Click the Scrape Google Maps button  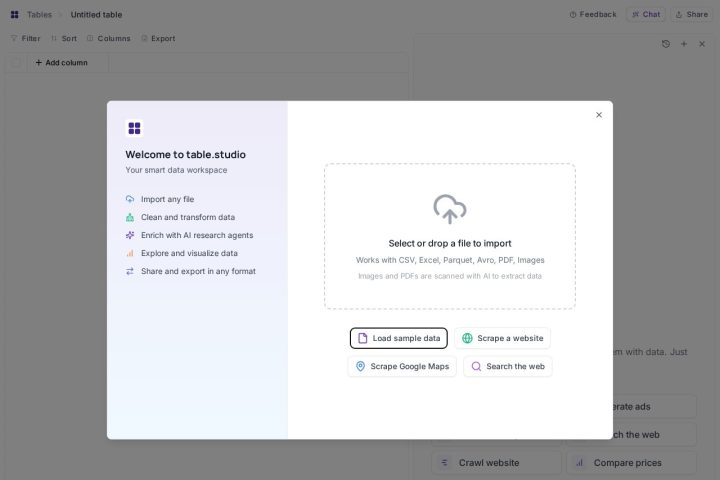point(402,367)
